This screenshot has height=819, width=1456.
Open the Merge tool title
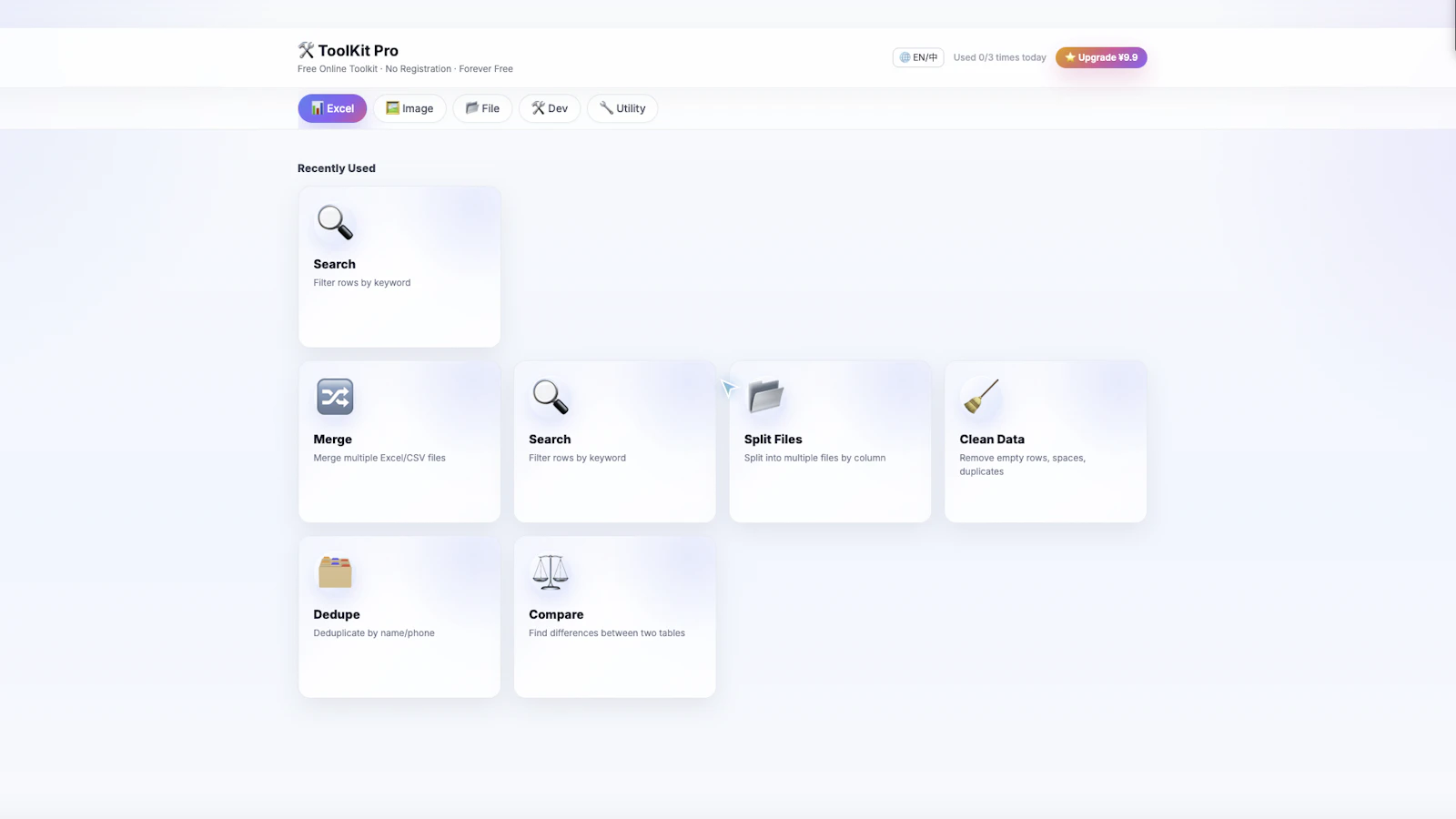[x=332, y=440]
